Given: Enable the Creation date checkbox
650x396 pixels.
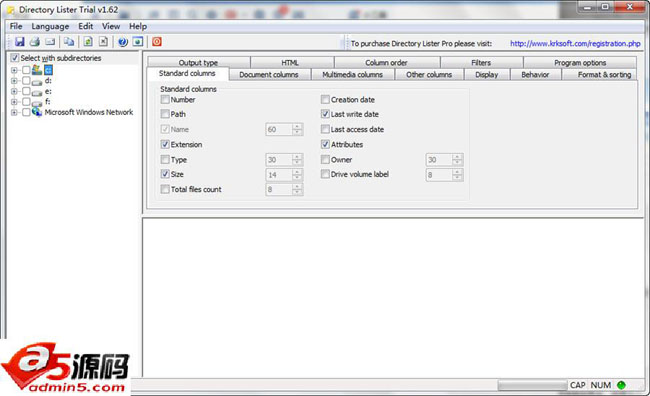Looking at the screenshot, I should (325, 100).
